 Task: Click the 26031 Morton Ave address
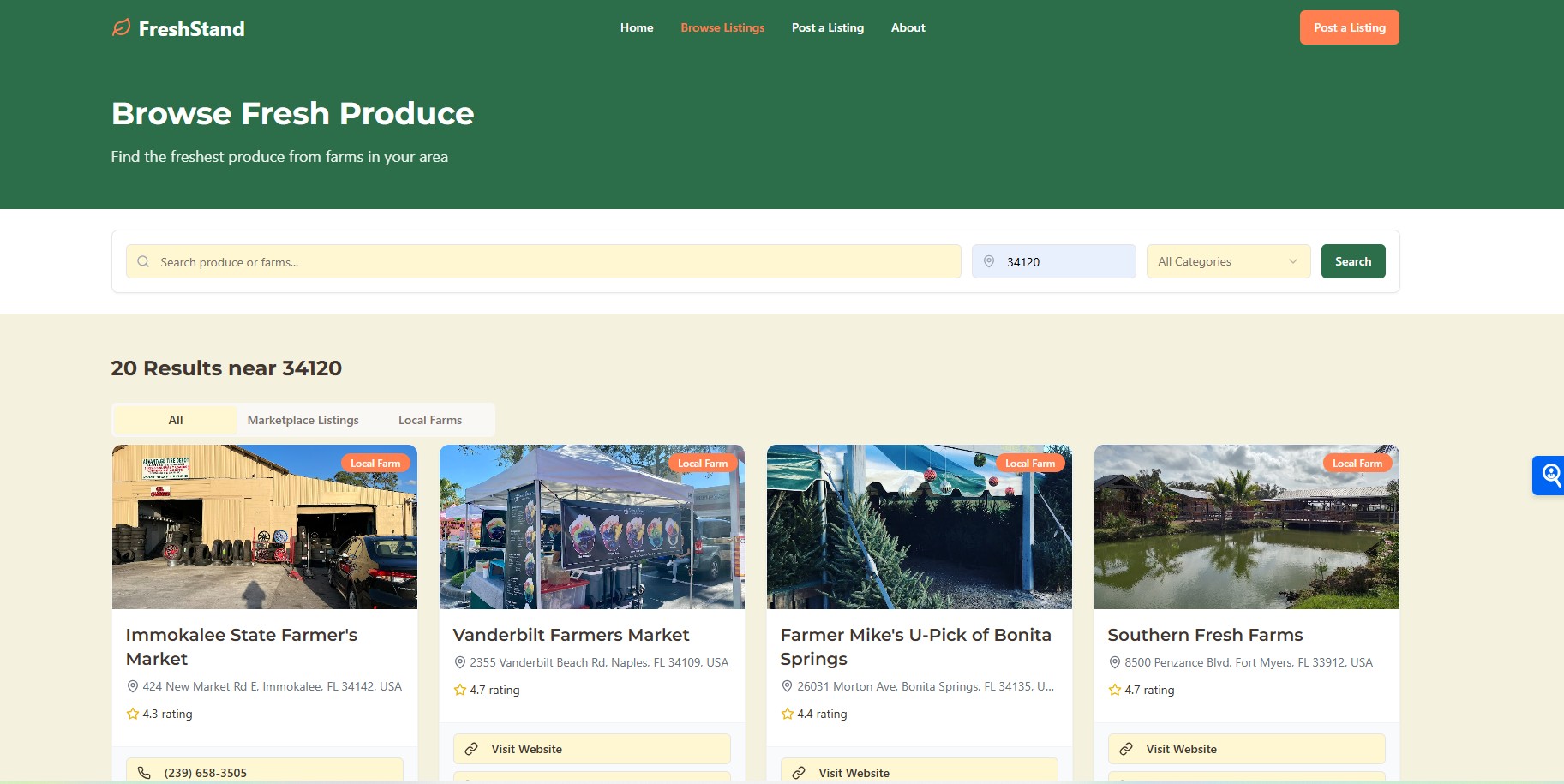click(926, 686)
